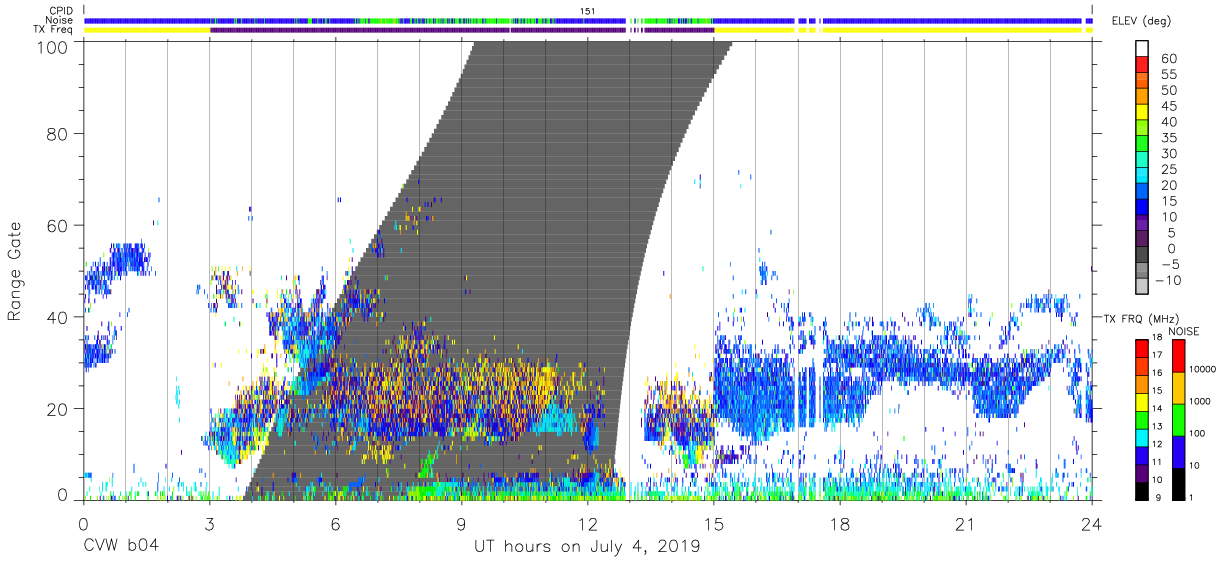Select the CPID value "151" above the plot
1228x567 pixels.
[587, 10]
